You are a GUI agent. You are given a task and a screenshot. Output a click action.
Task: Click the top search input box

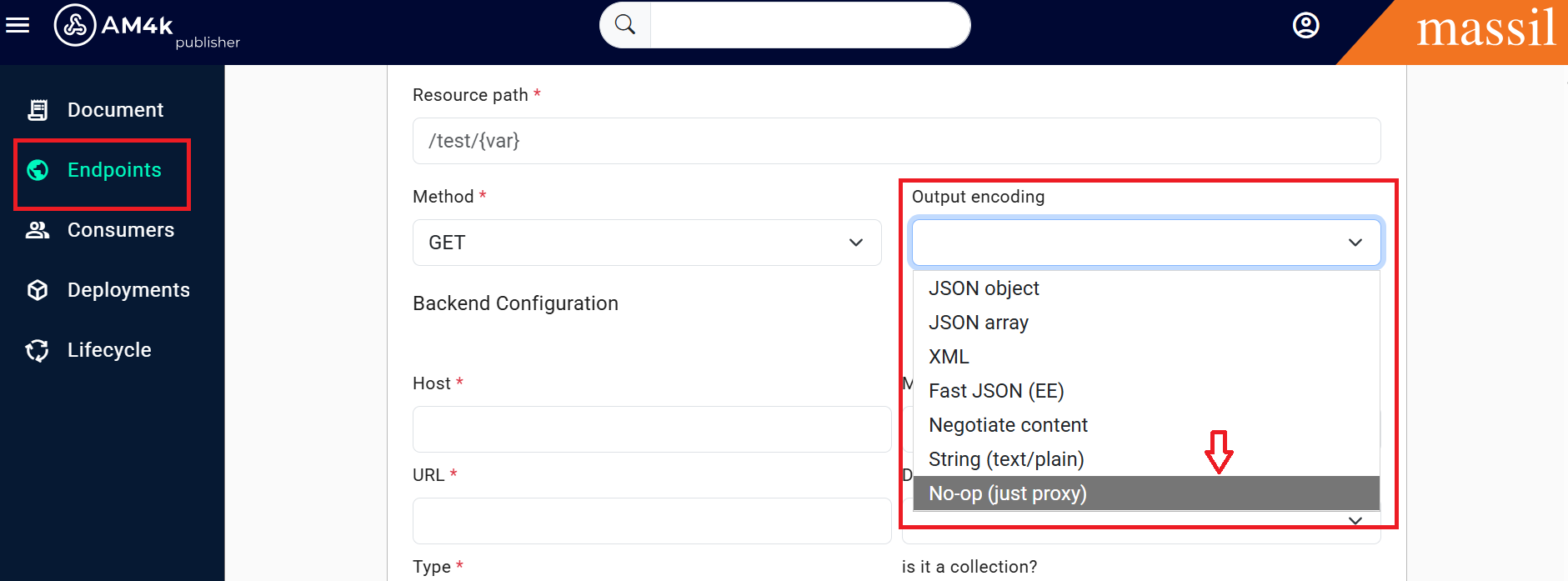coord(809,25)
